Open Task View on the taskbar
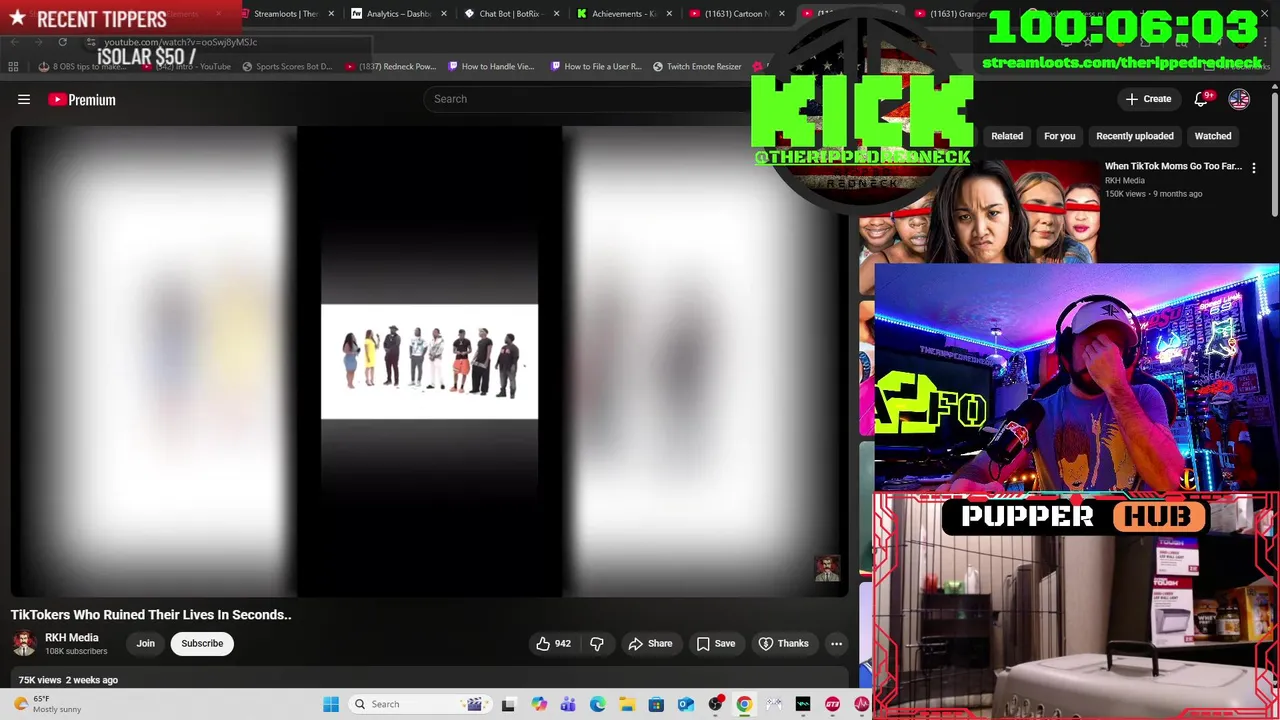 [508, 704]
